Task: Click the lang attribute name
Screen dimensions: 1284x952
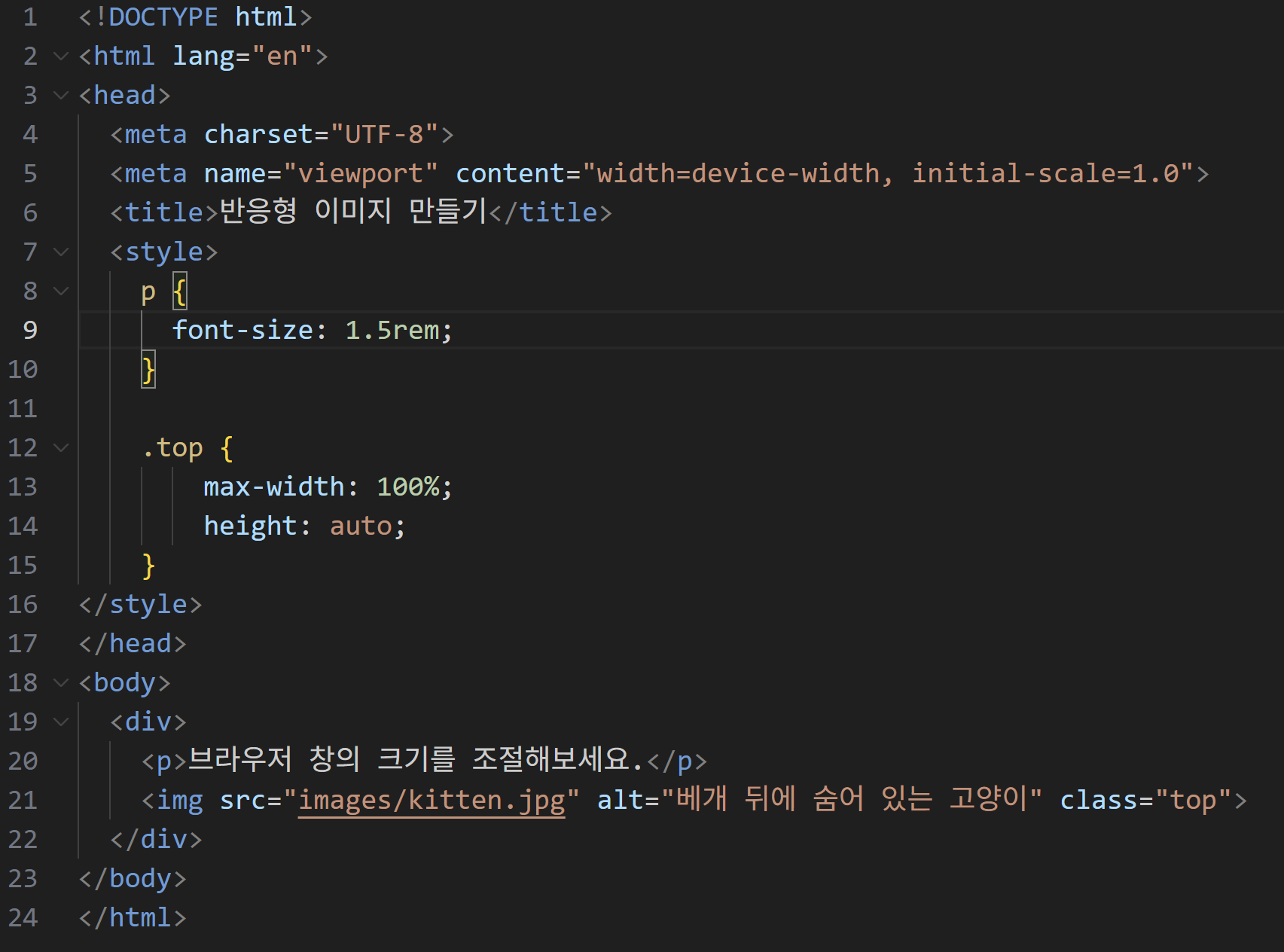Action: click(203, 56)
